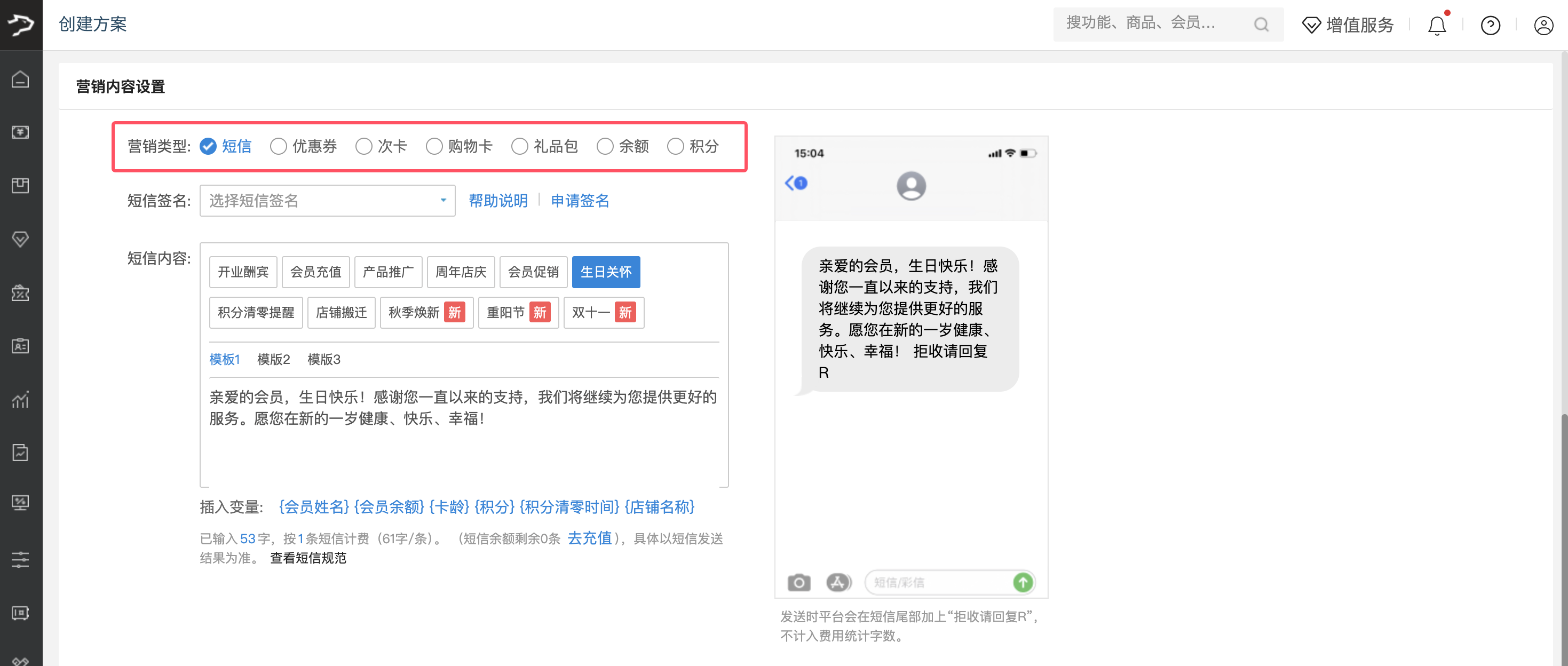Click the camera icon in phone preview
This screenshot has width=1568, height=666.
coord(798,583)
